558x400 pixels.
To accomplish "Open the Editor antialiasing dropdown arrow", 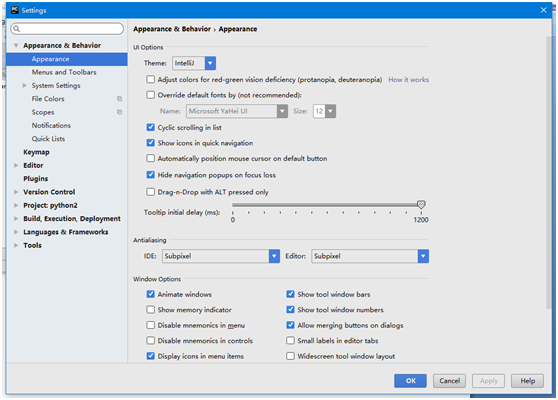I will tap(423, 256).
